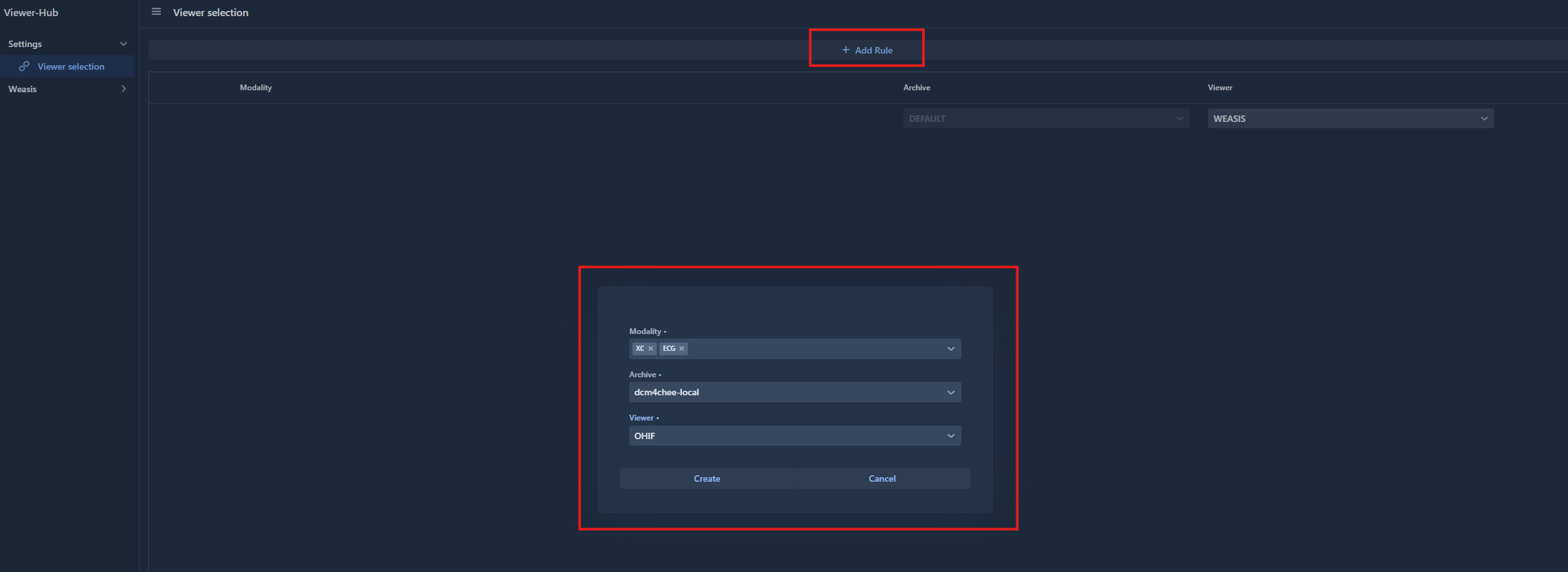Toggle the hamburger menu icon

[156, 12]
